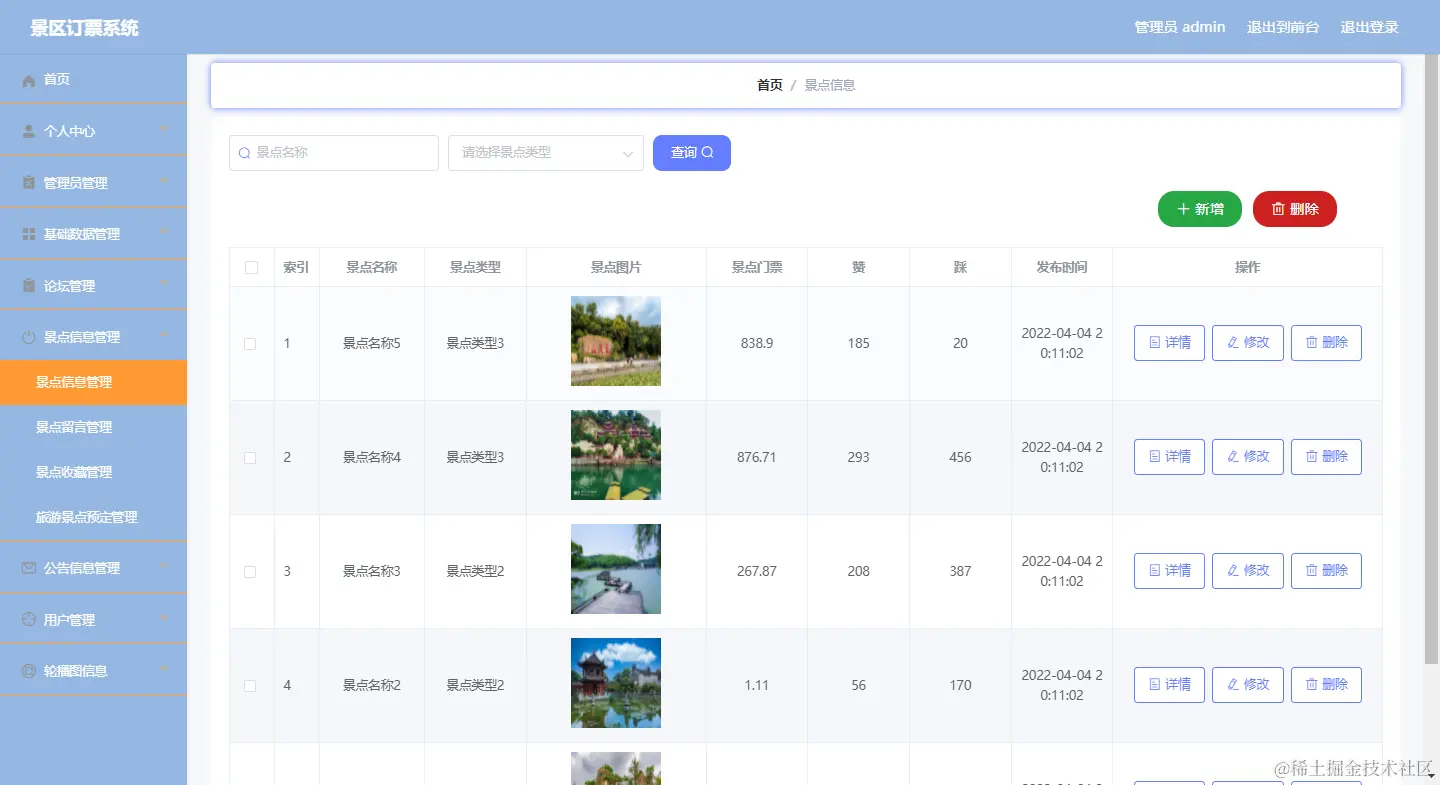Click 详情 for 景点名称4

pyautogui.click(x=1168, y=456)
